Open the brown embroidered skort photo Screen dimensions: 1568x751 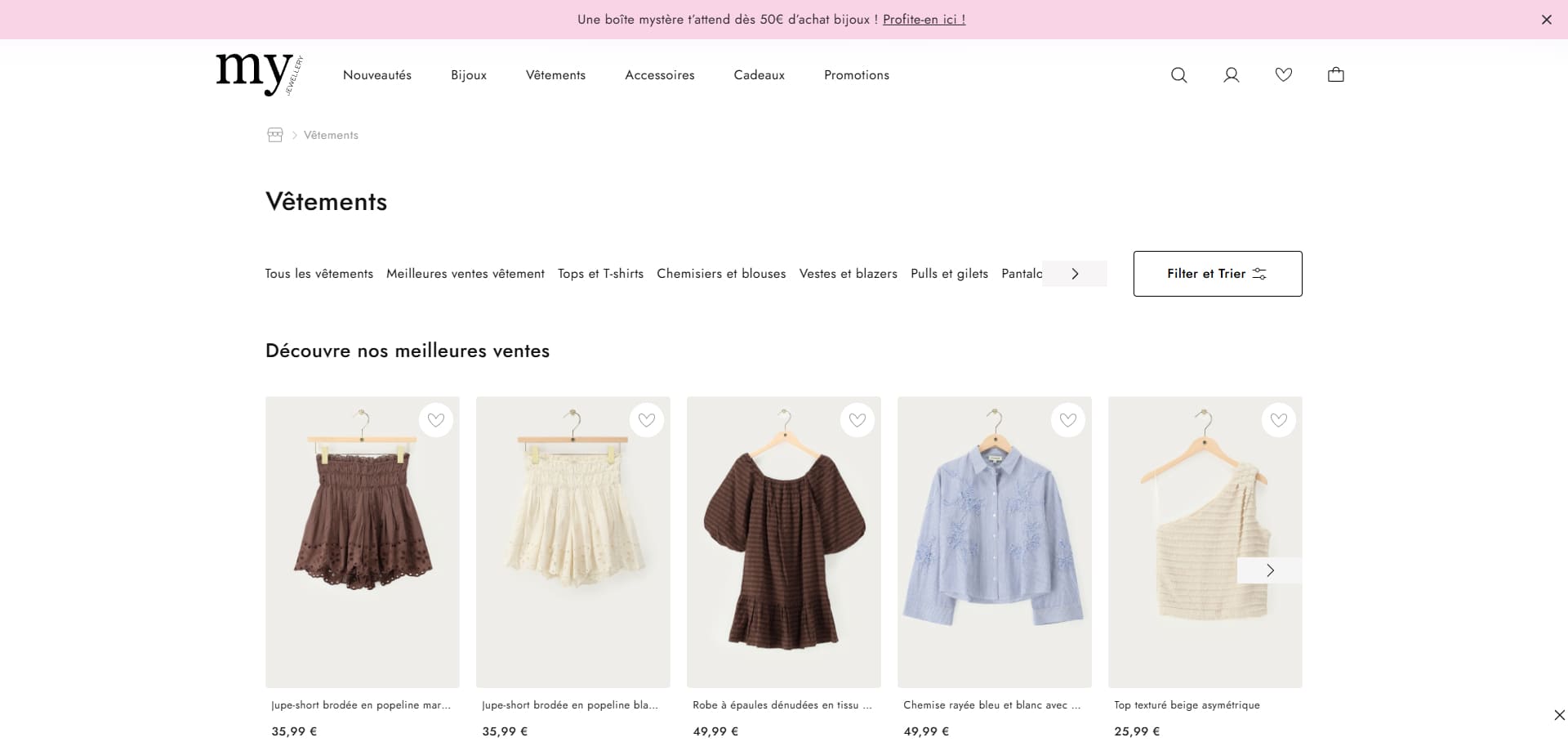pos(363,543)
